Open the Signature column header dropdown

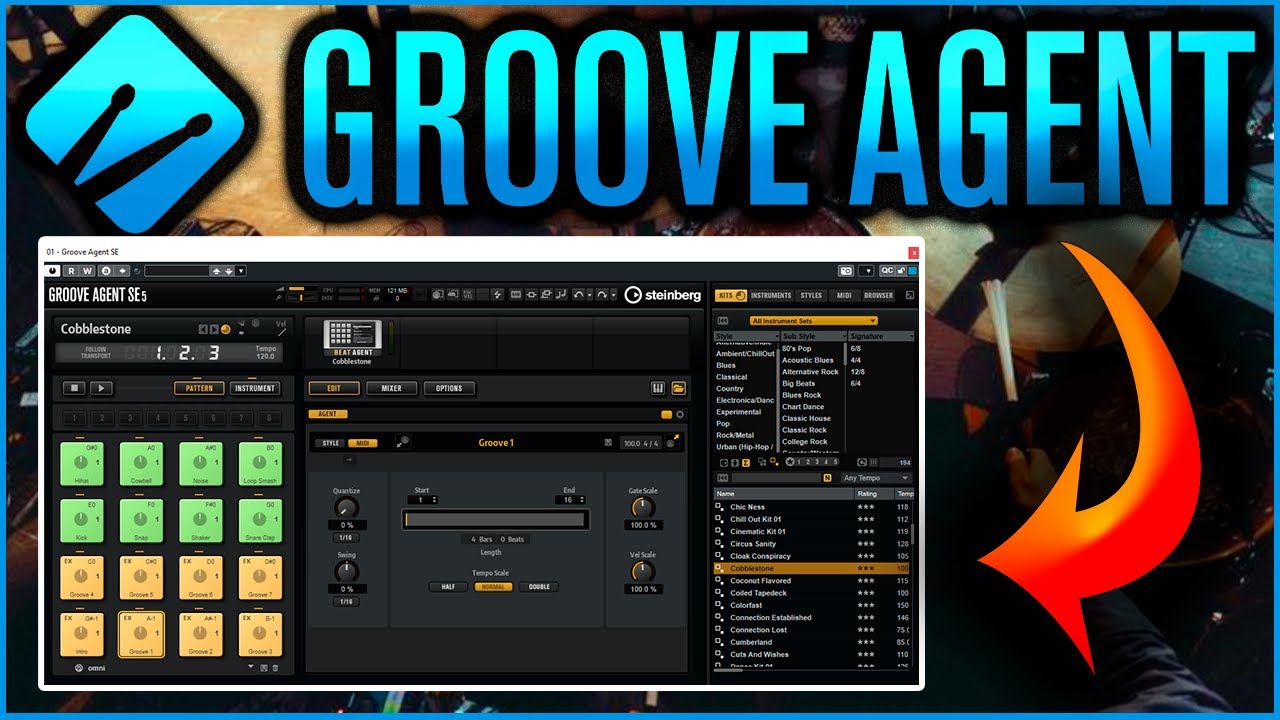880,337
